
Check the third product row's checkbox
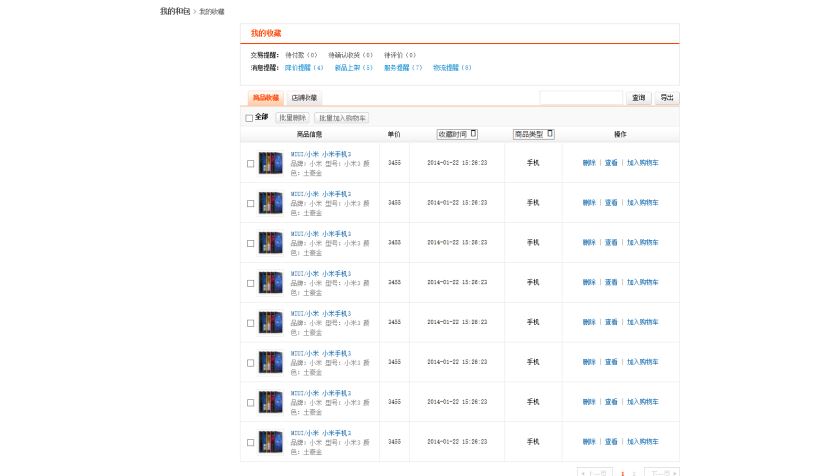click(250, 244)
